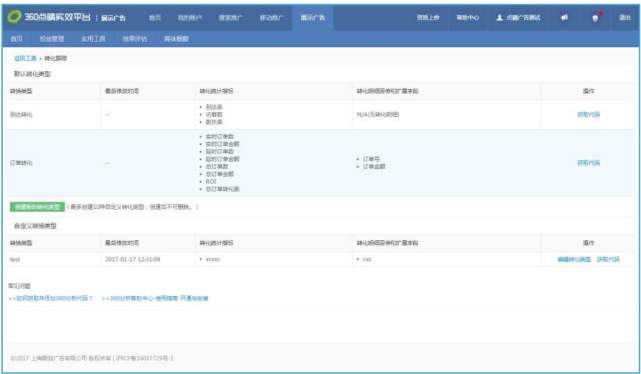This screenshot has width=641, height=374.
Task: Click the 360 green ring logo
Action: (14, 17)
